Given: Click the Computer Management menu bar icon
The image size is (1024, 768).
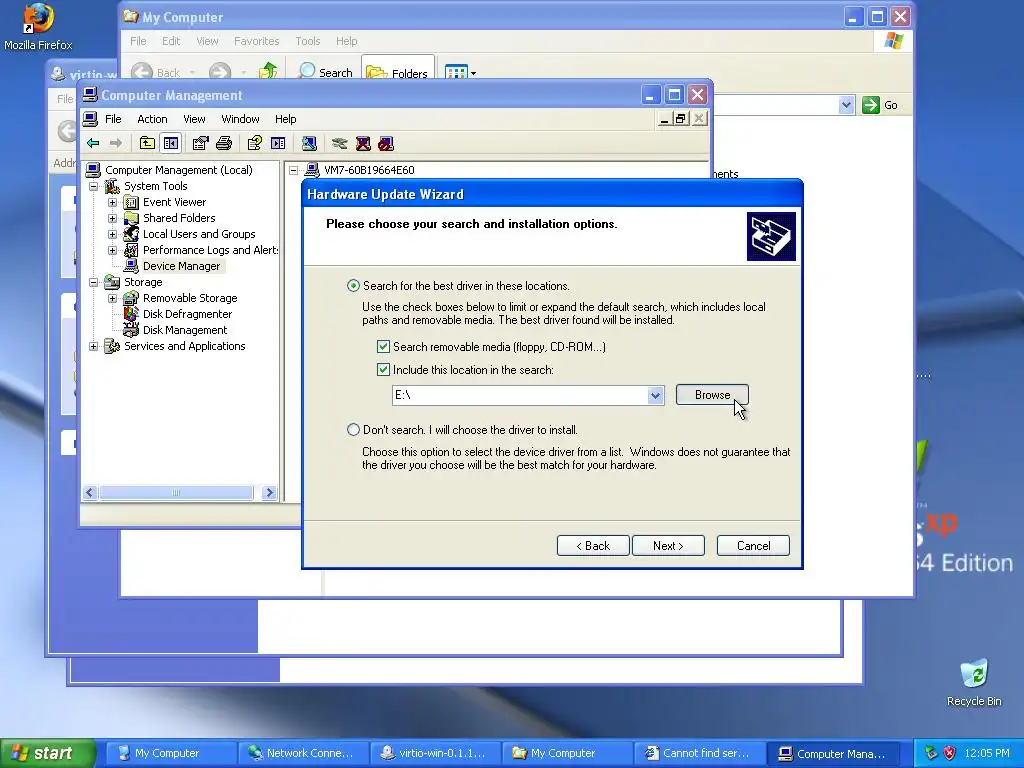Looking at the screenshot, I should click(91, 119).
